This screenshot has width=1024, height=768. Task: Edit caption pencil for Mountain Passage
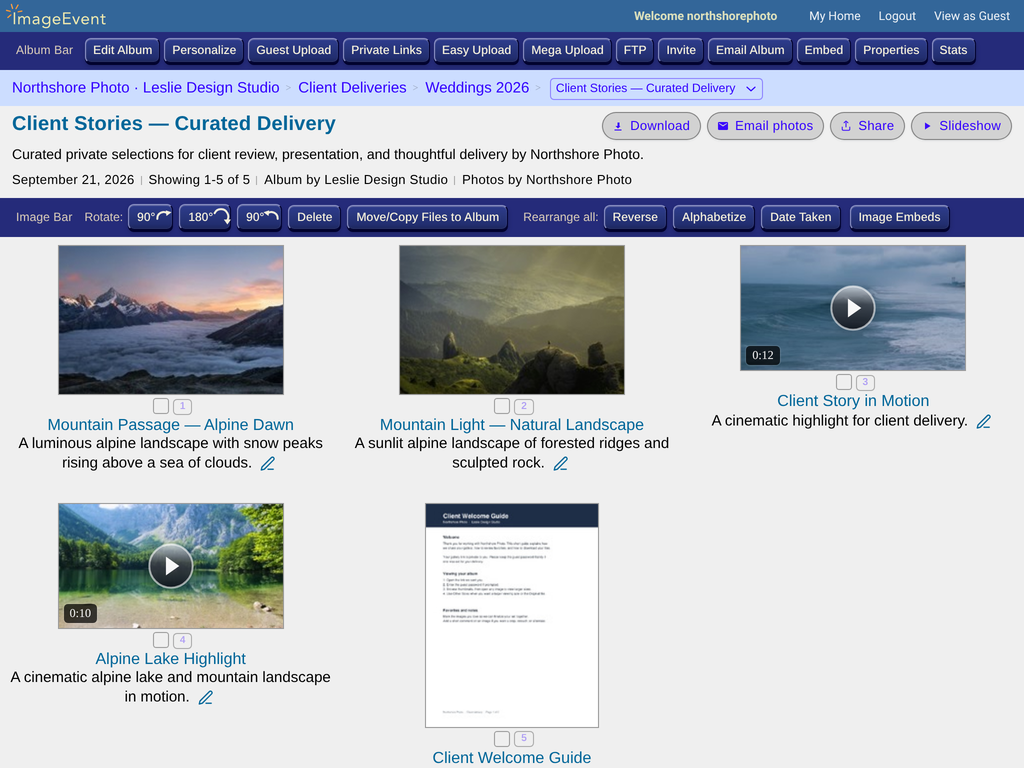(x=268, y=464)
